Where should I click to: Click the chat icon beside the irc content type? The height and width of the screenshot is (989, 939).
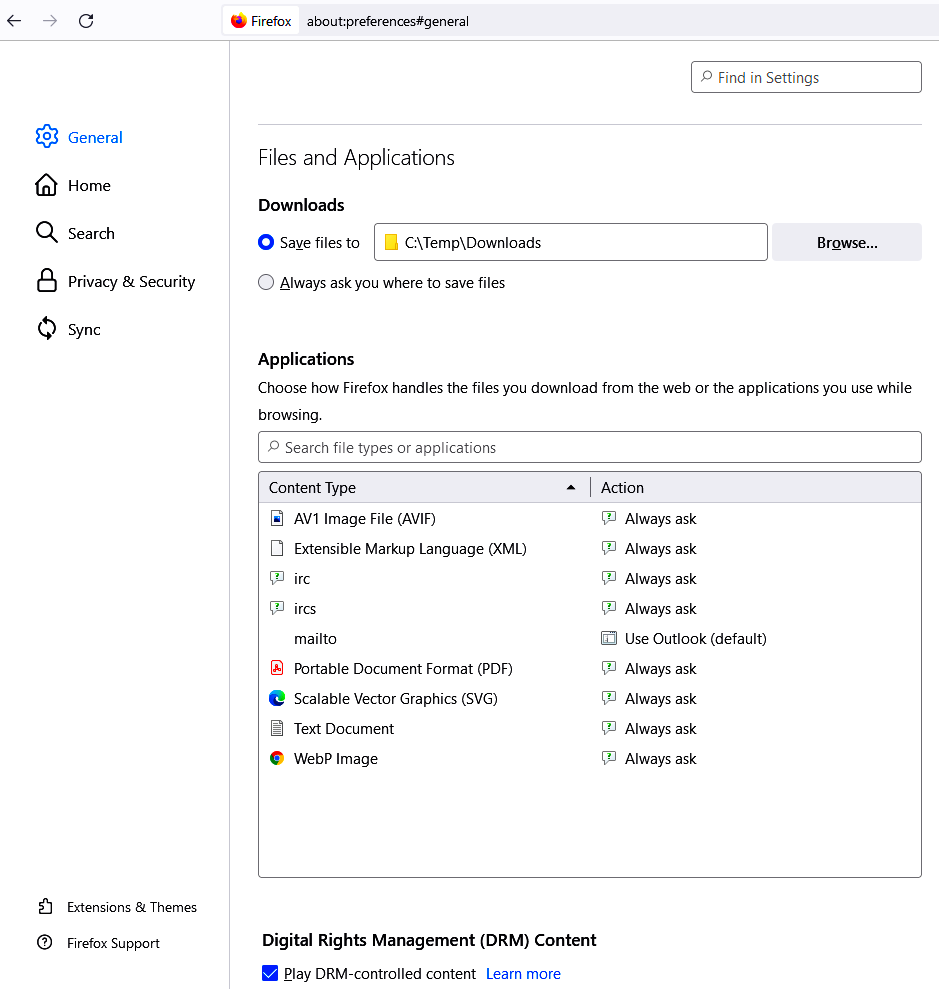(x=277, y=578)
